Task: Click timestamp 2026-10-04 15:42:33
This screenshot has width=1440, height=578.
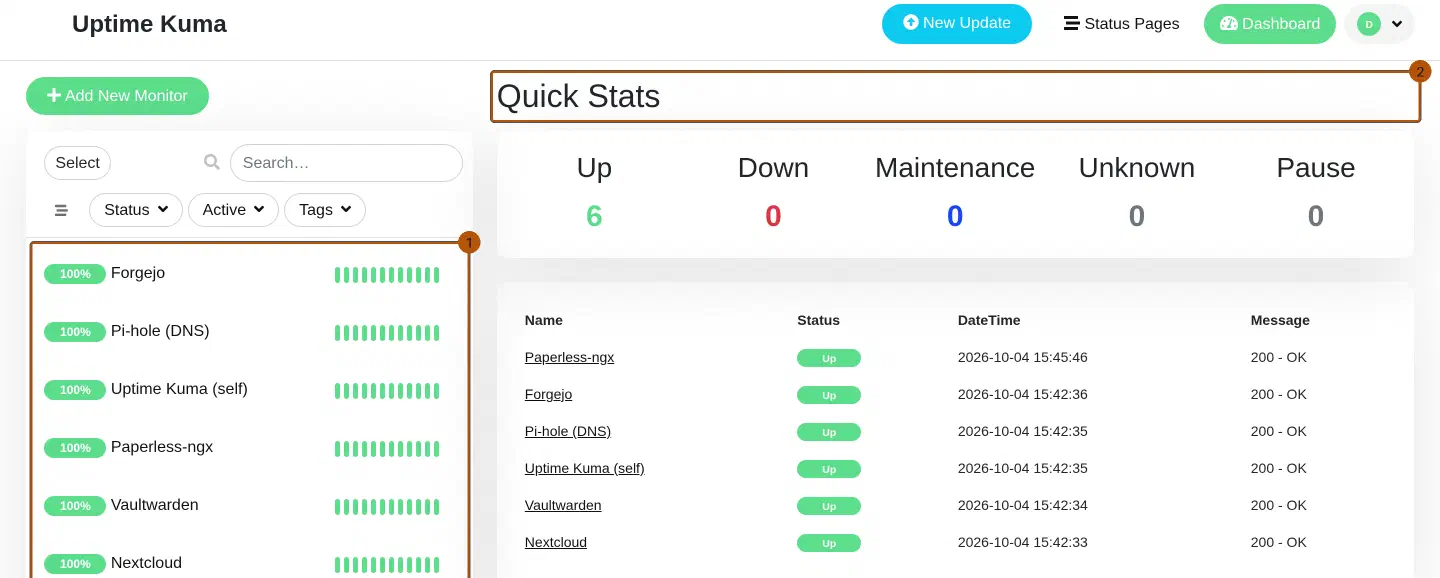Action: point(1023,542)
